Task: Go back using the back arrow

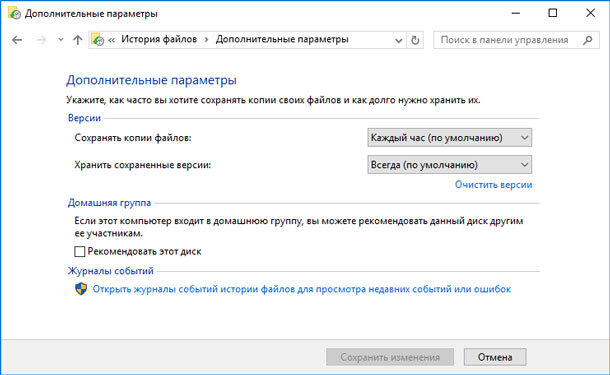Action: 17,40
